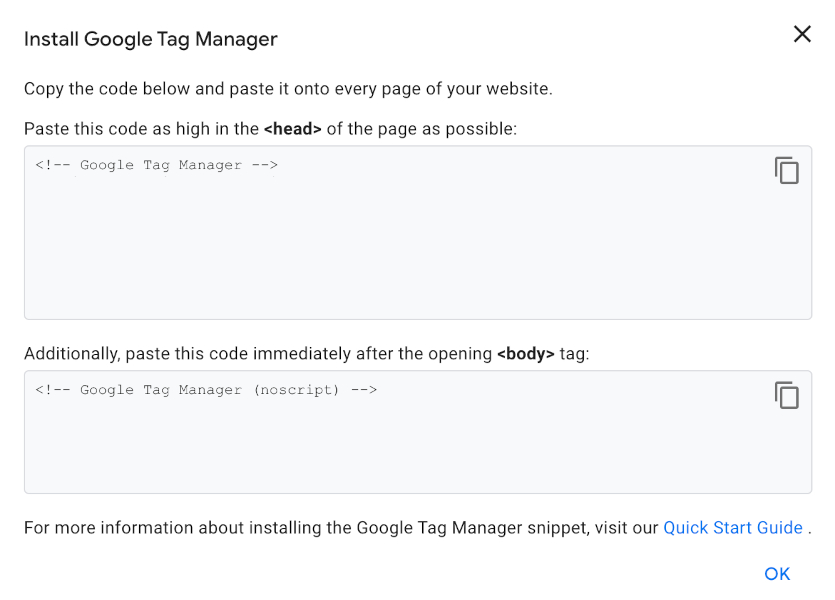Click the Install Google Tag Manager title

point(150,39)
